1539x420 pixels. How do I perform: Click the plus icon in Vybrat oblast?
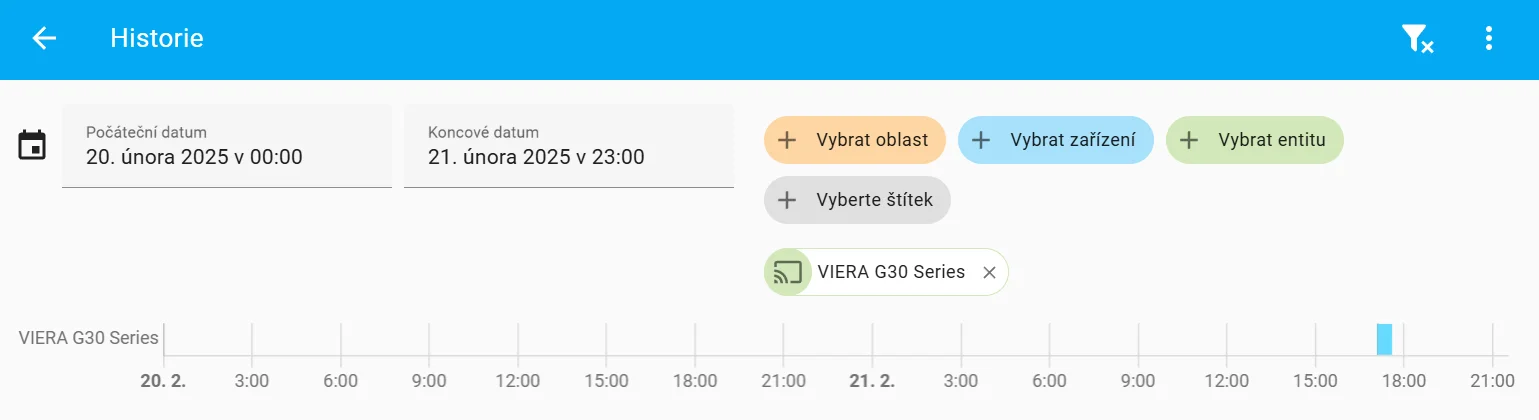(x=787, y=140)
